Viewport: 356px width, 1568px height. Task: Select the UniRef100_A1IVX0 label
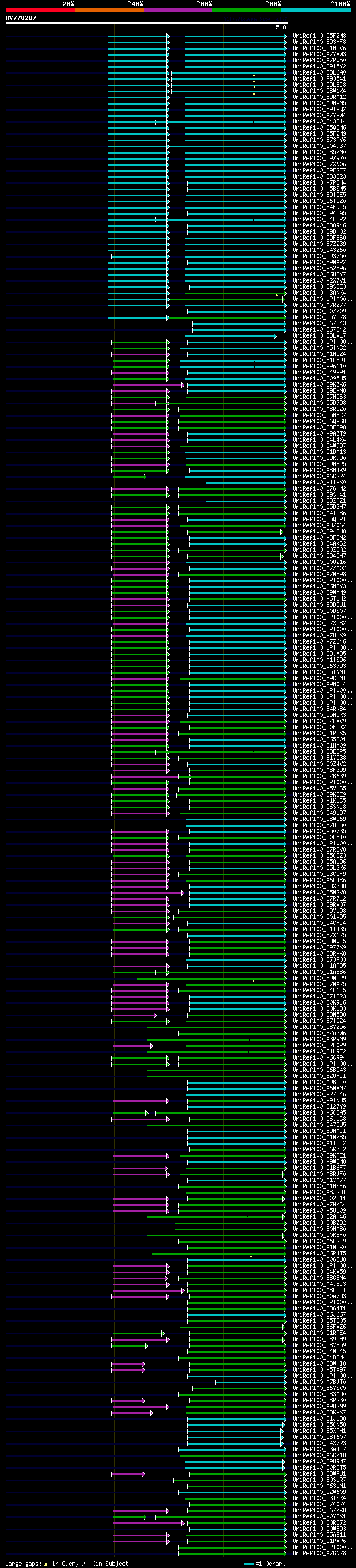tap(319, 483)
